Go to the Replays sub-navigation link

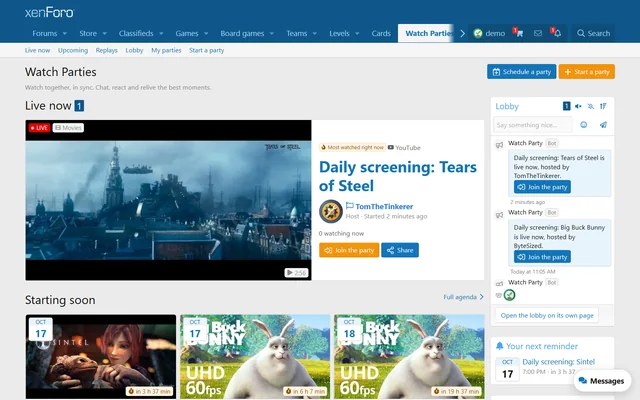[x=107, y=50]
